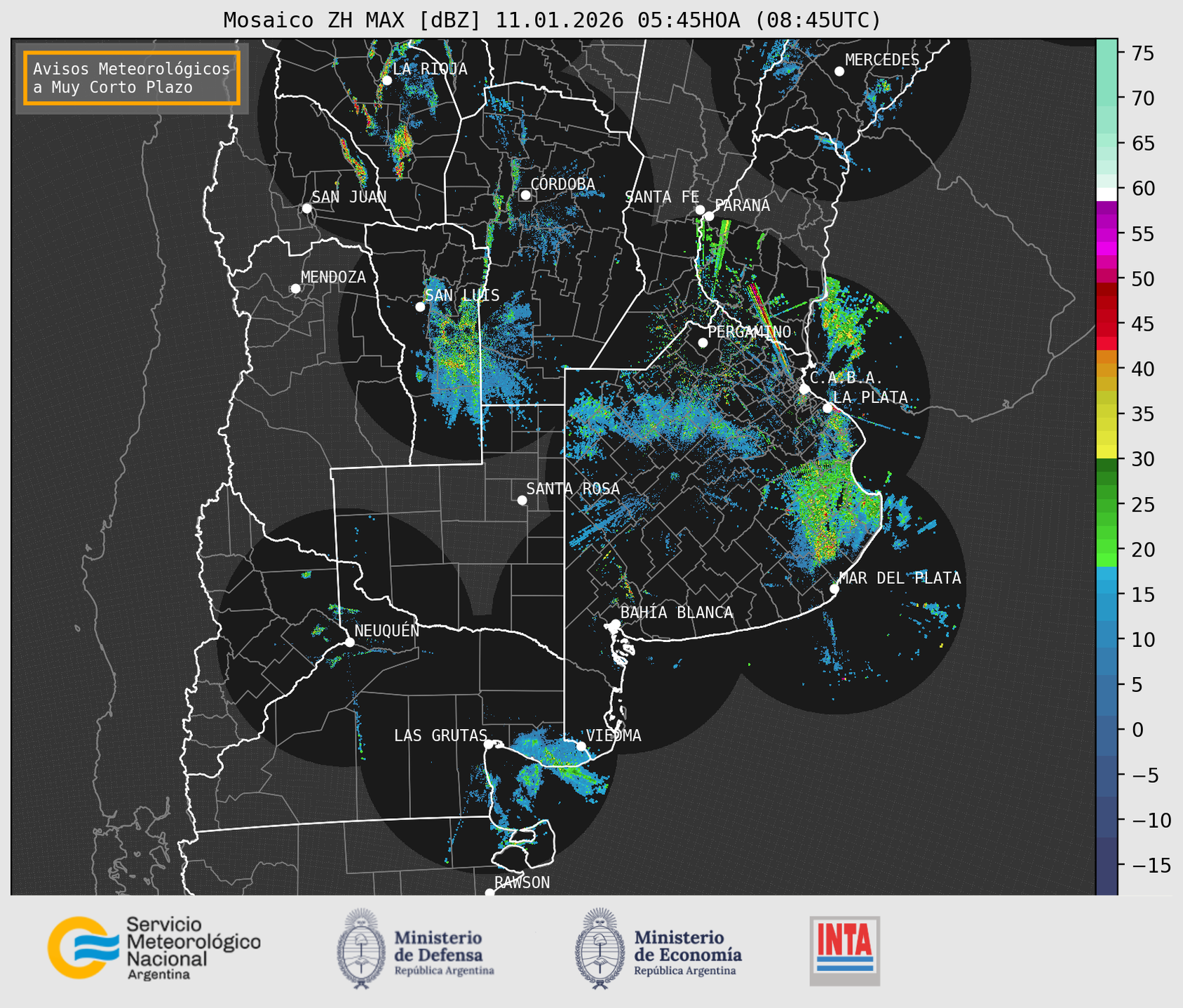Click the CÓRDOBA city marker dot
Screen dimensions: 1183x1008
[x=525, y=195]
